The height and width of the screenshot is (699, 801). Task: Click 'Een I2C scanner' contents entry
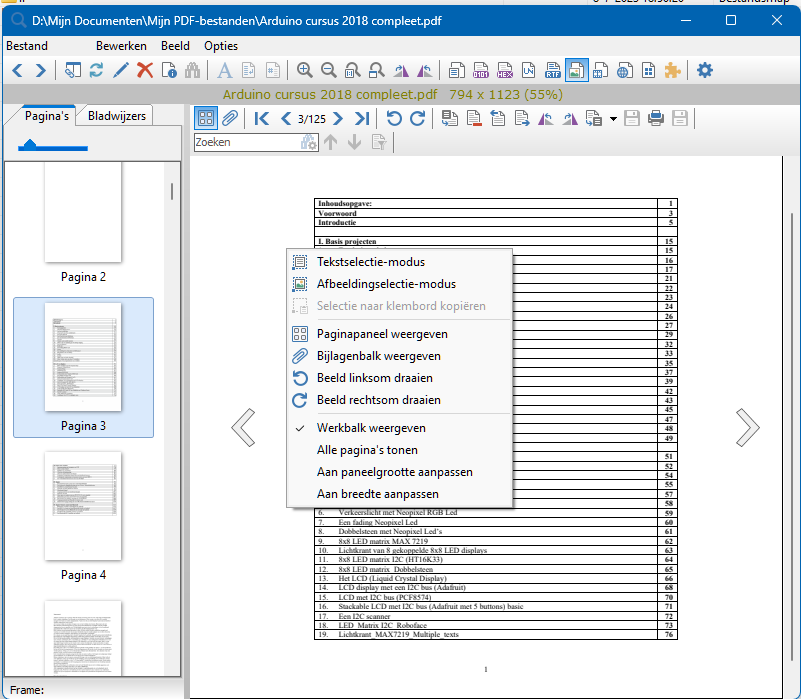click(364, 616)
